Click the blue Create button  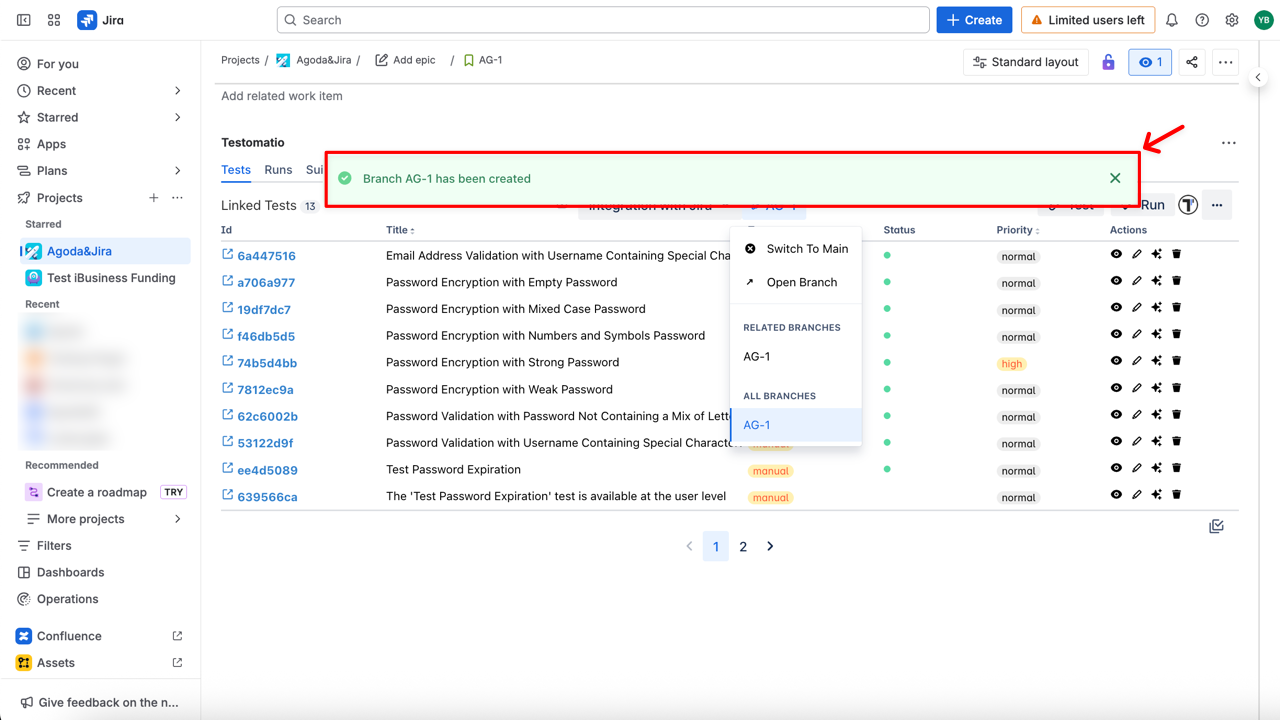coord(974,20)
